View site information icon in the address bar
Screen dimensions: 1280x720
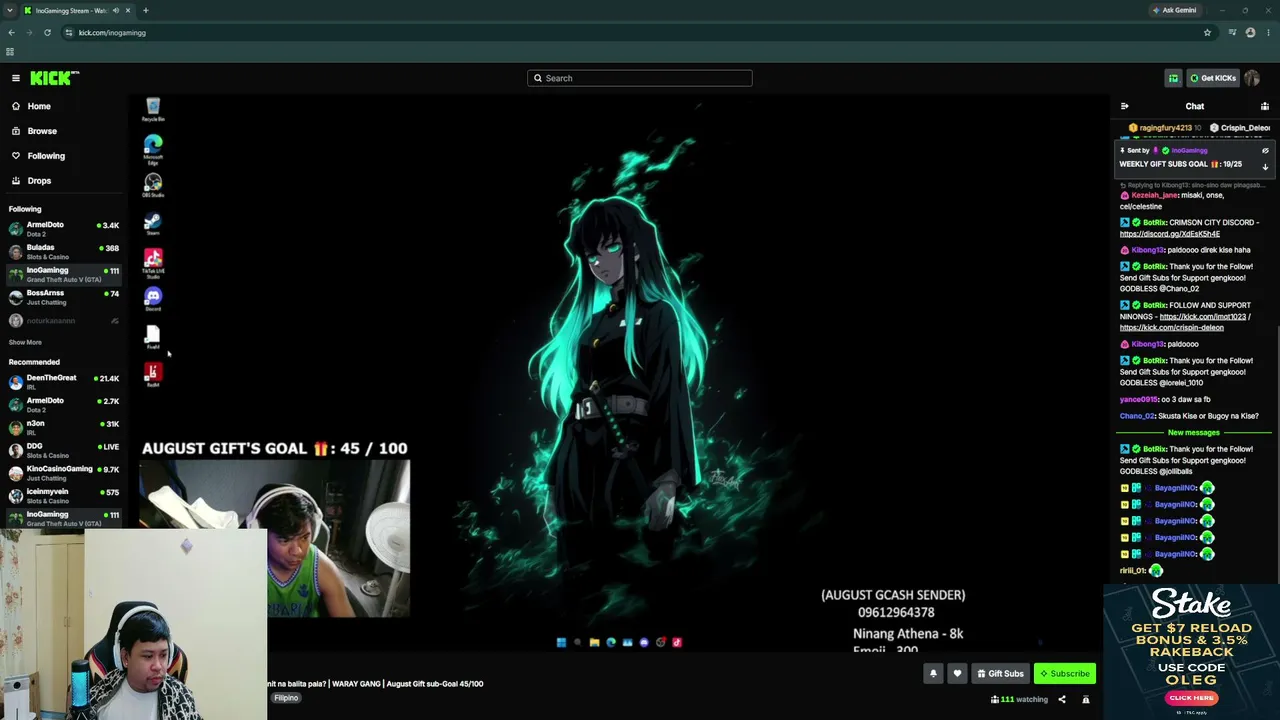pos(69,33)
